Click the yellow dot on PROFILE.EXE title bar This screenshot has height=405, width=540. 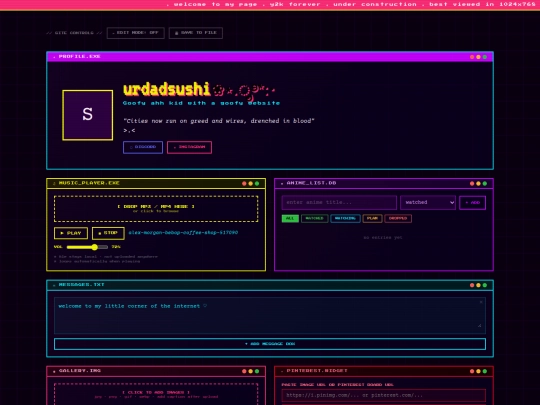click(478, 57)
